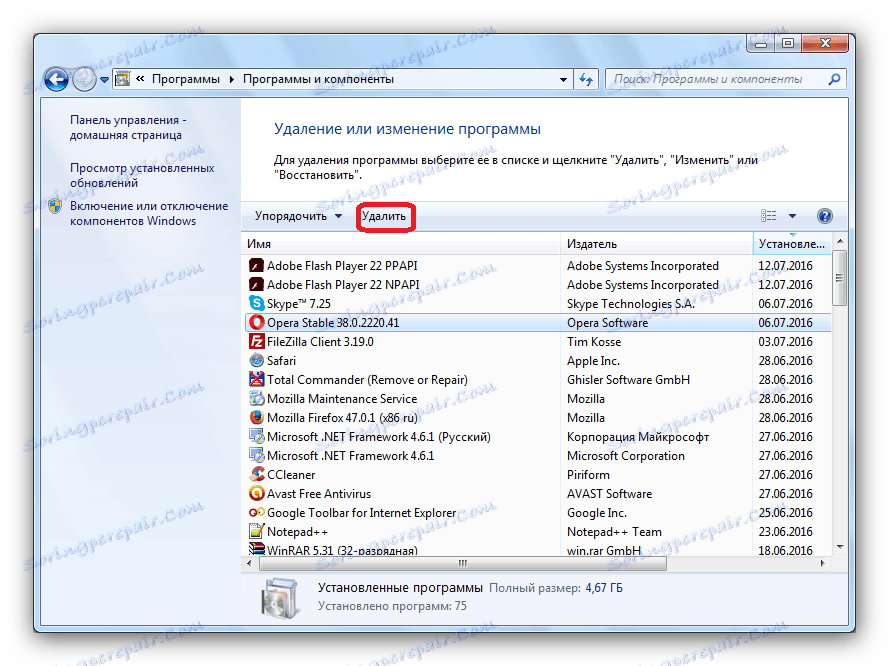889x666 pixels.
Task: Click the Skype 7.25 program icon
Action: coord(256,303)
